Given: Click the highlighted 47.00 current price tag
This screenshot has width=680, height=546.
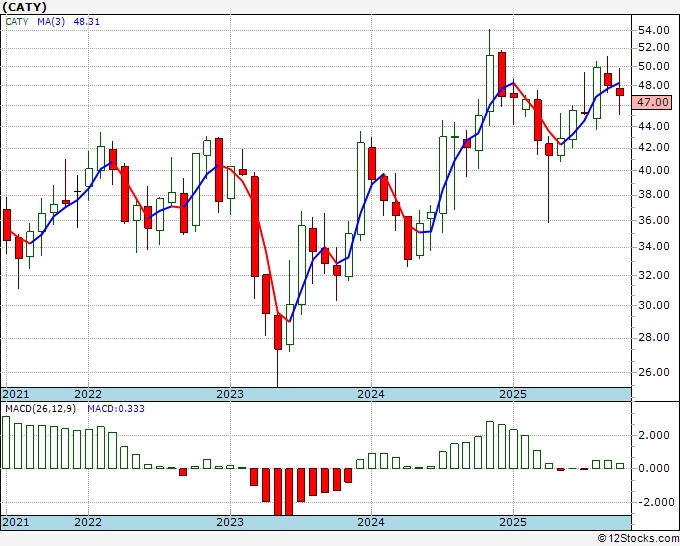Looking at the screenshot, I should (x=652, y=102).
